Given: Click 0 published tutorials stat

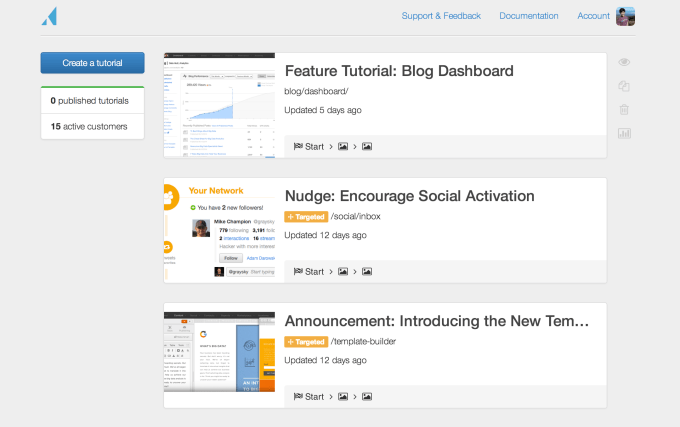Looking at the screenshot, I should [90, 101].
